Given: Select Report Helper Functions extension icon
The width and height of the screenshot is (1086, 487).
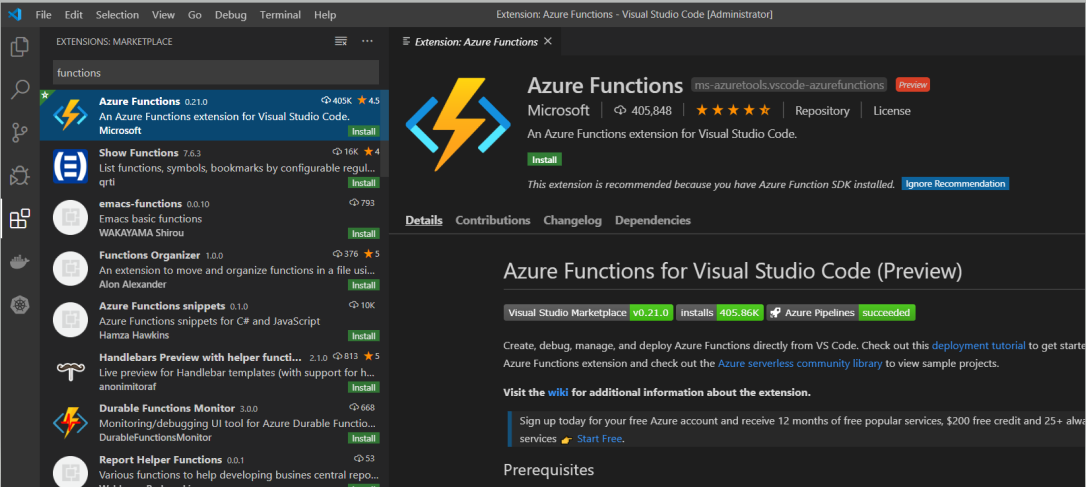Looking at the screenshot, I should [x=70, y=472].
